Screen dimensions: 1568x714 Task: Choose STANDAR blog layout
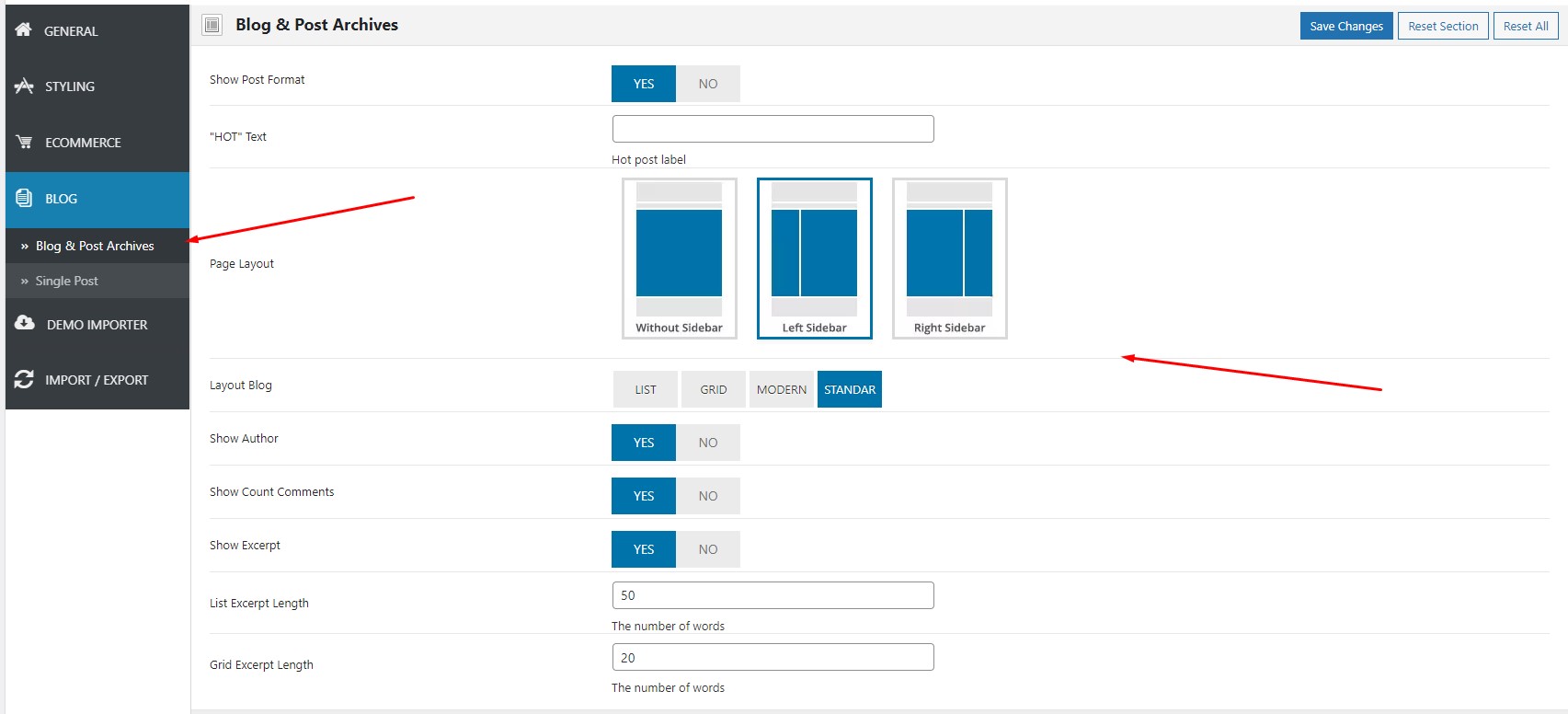[x=850, y=389]
